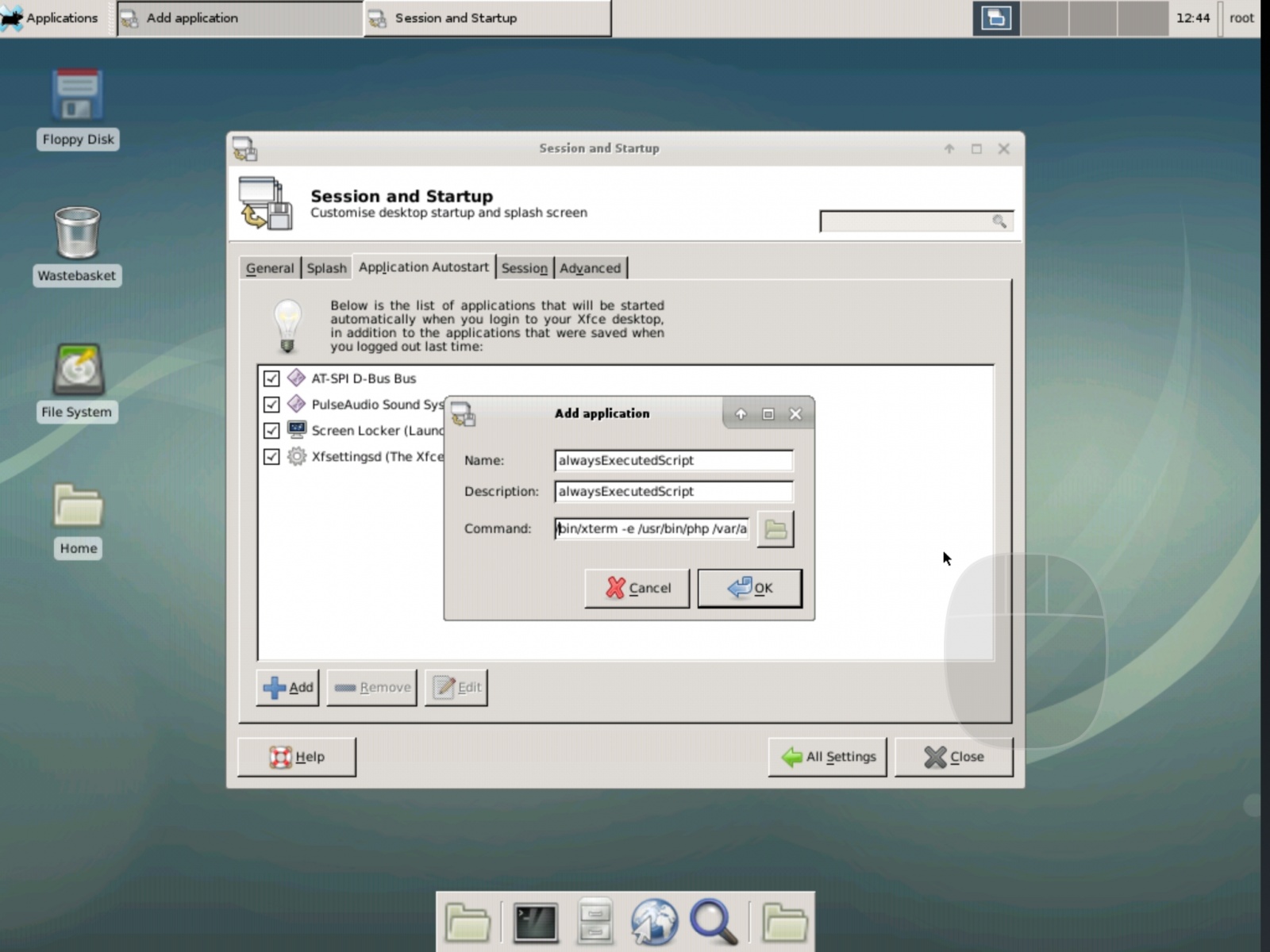Click the AT-SPI D-Bus Bus diamond icon
Image resolution: width=1270 pixels, height=952 pixels.
click(296, 378)
